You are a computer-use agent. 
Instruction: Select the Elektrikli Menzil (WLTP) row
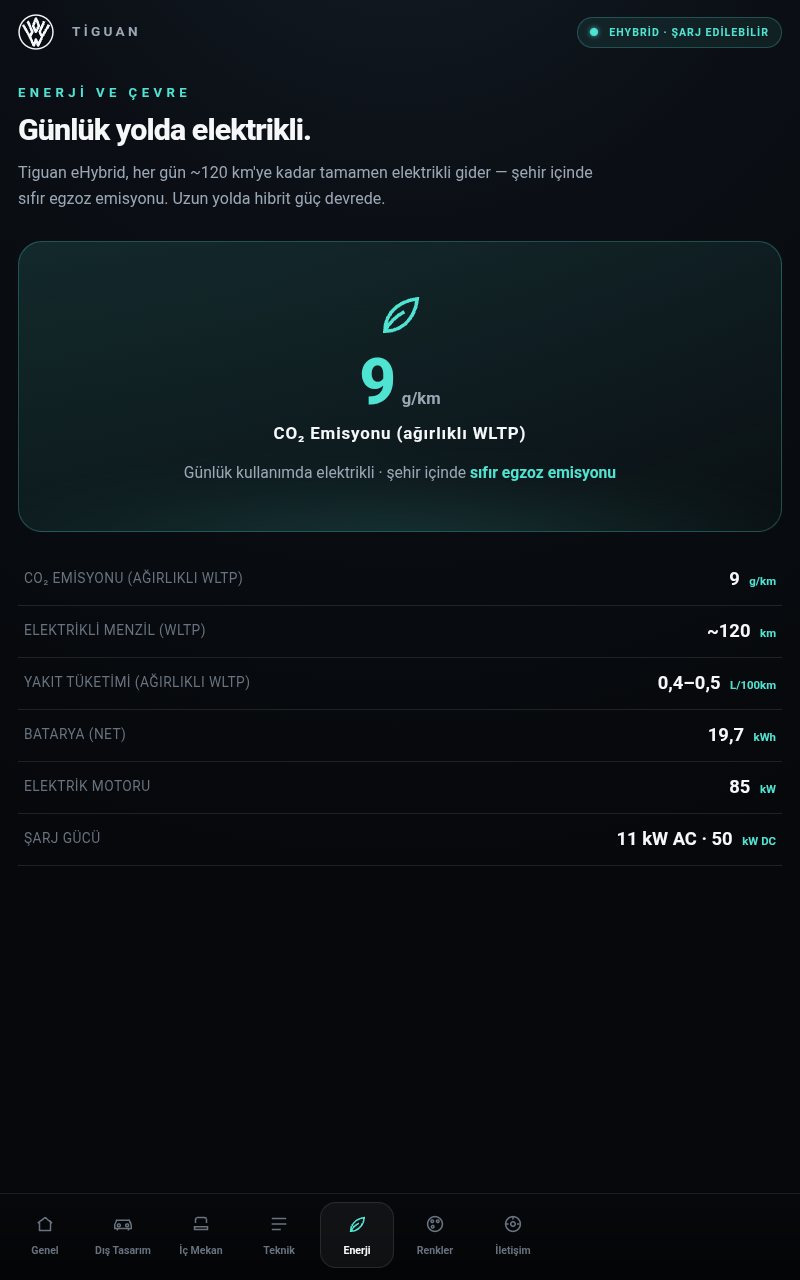(400, 631)
